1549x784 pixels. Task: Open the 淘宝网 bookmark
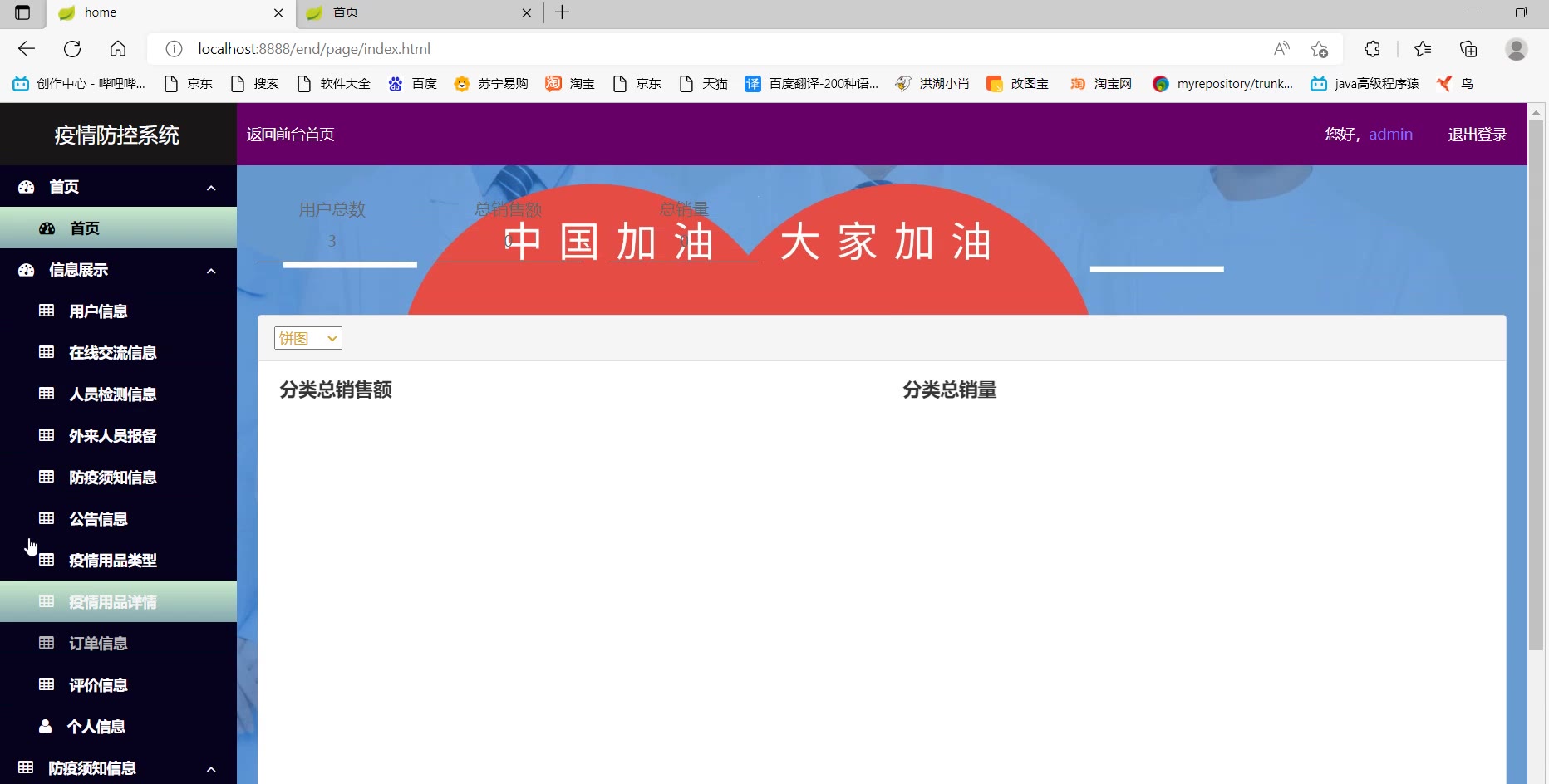click(1101, 84)
